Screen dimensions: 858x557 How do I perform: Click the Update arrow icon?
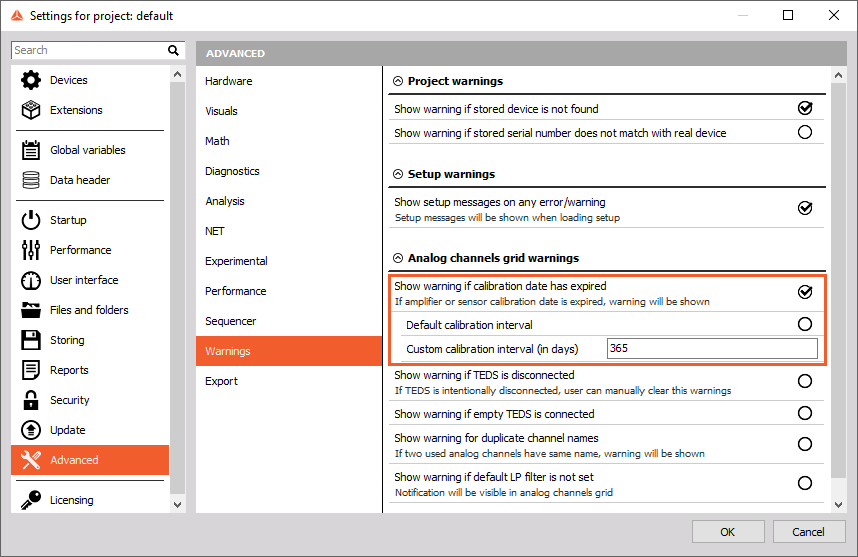31,430
